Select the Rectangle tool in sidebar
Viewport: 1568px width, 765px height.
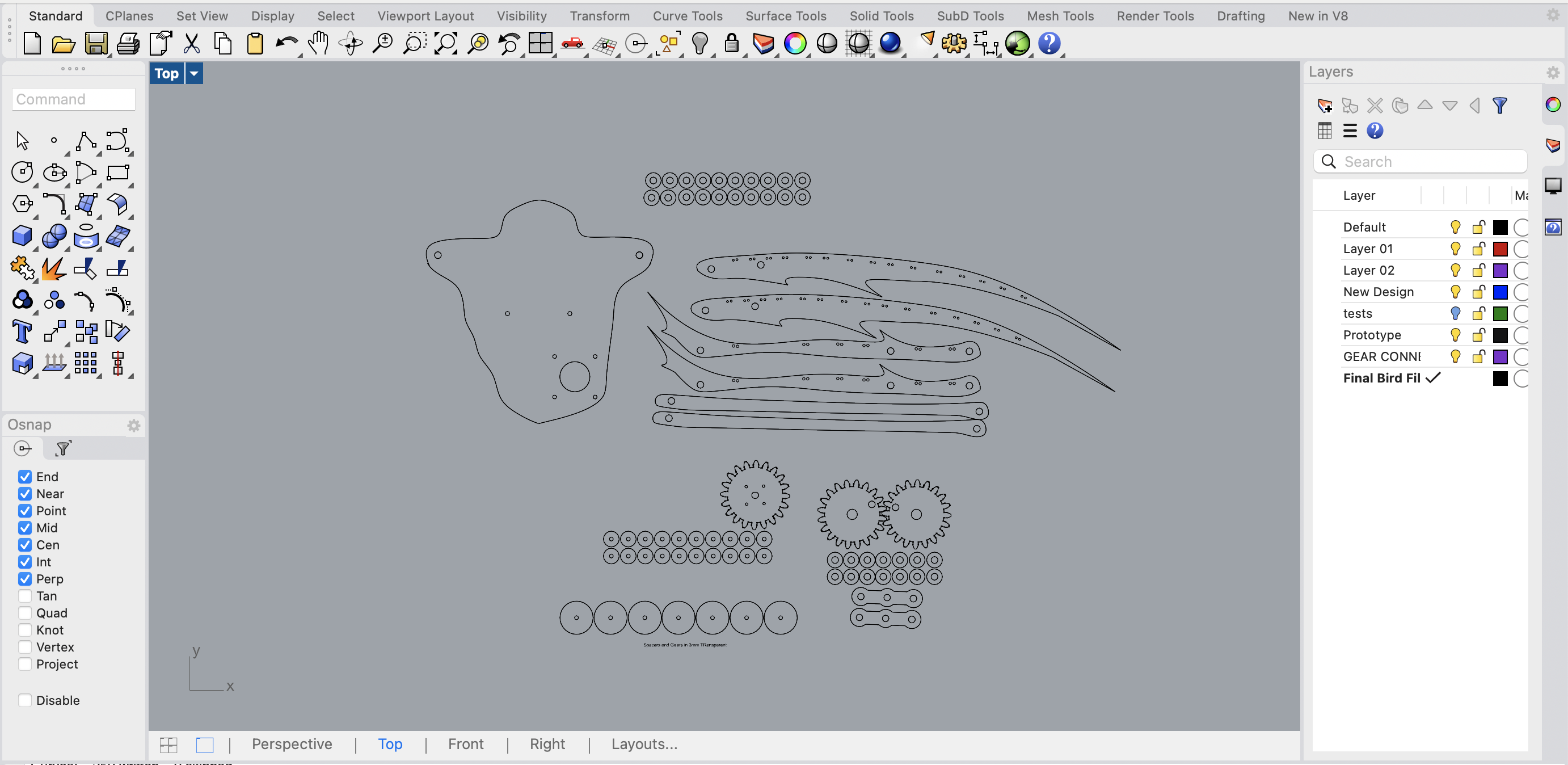tap(117, 173)
